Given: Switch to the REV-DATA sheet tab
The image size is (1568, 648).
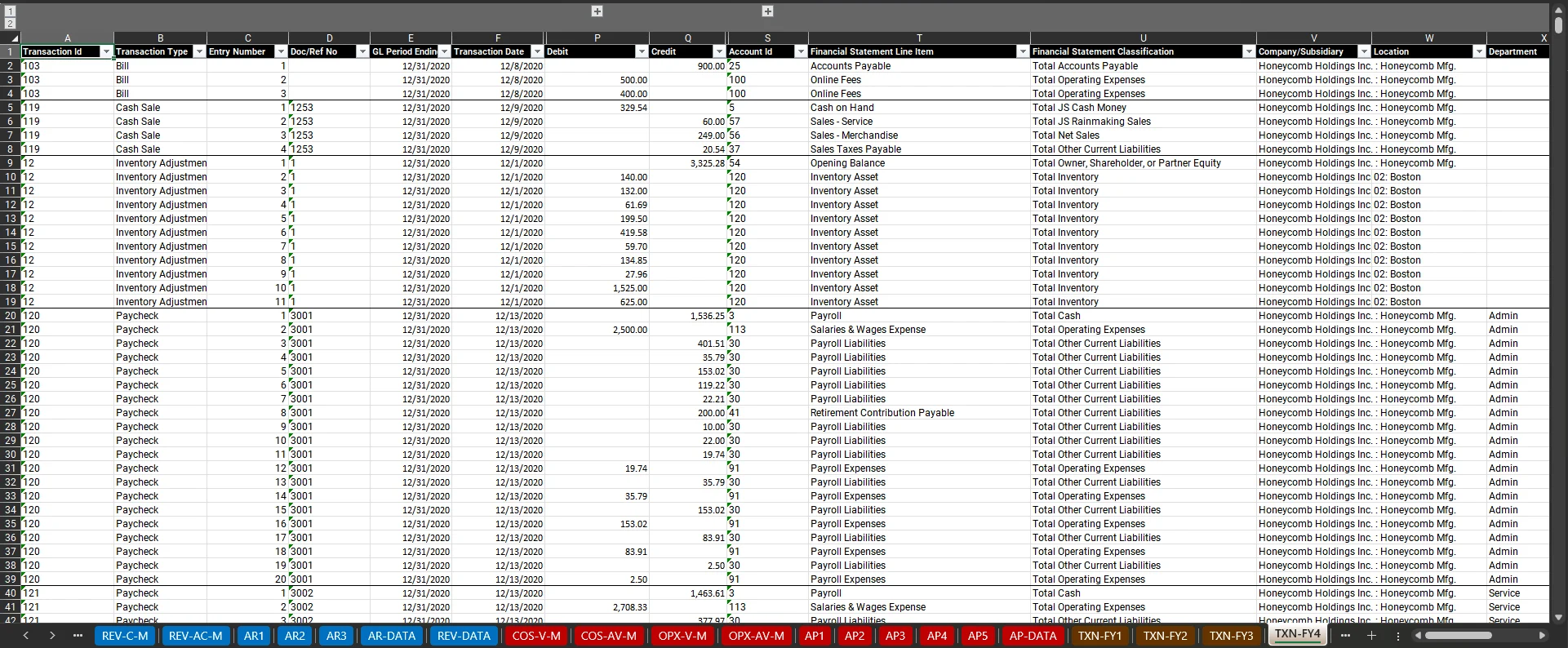Looking at the screenshot, I should pyautogui.click(x=464, y=636).
